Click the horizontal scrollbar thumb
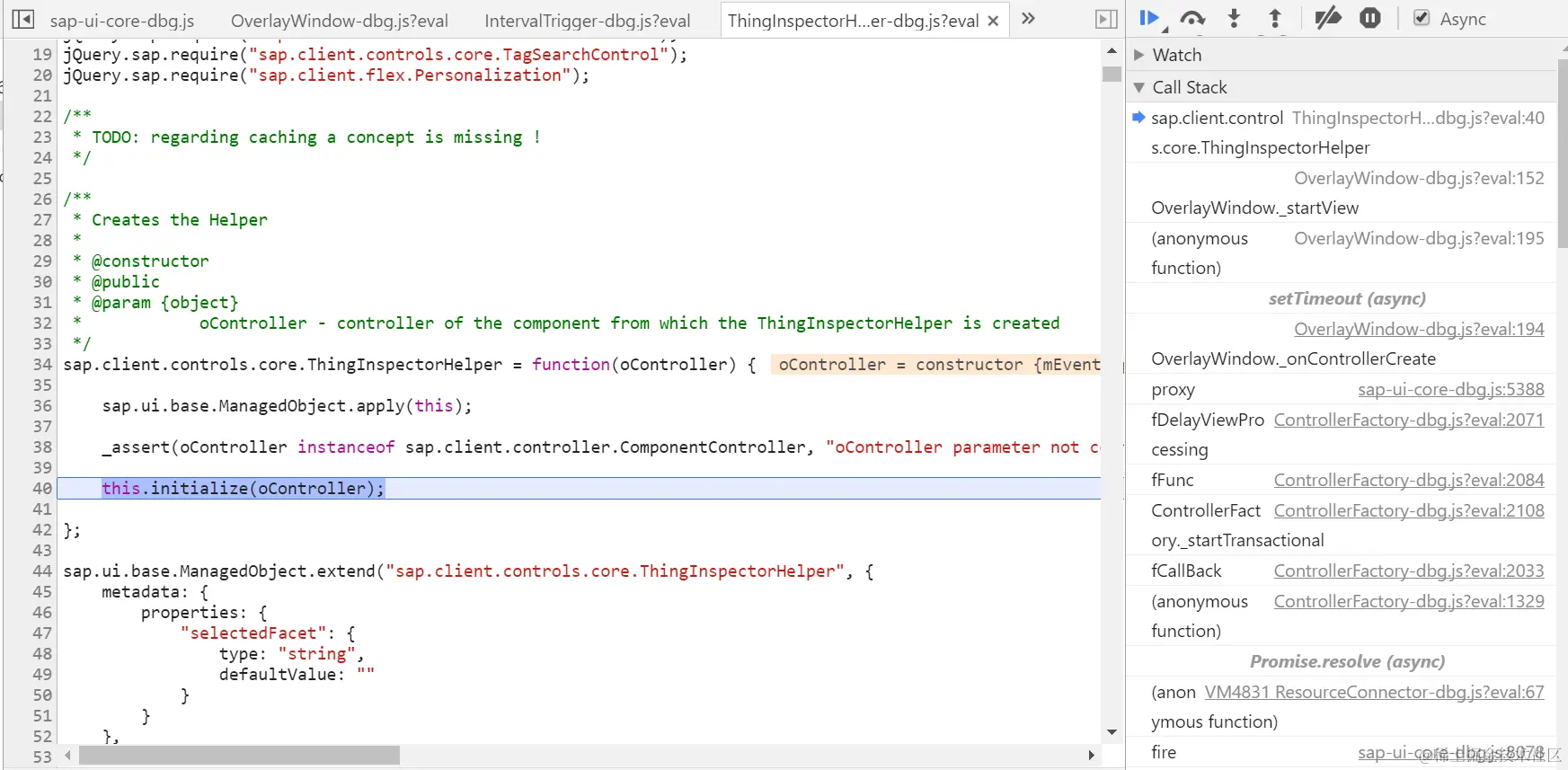 tap(239, 756)
